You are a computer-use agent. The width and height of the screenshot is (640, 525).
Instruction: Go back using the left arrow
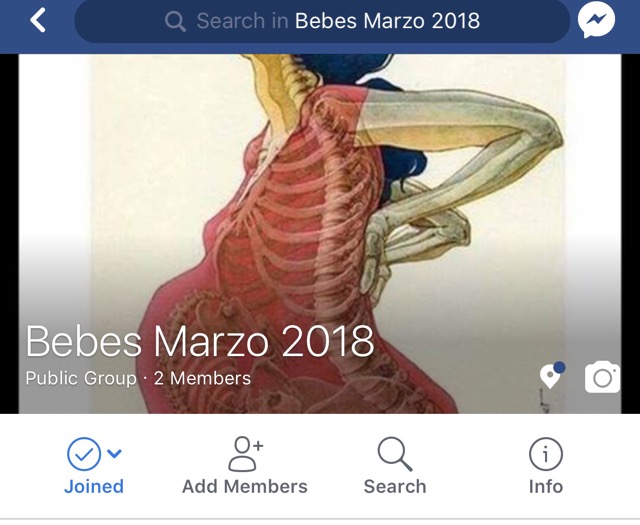click(38, 20)
